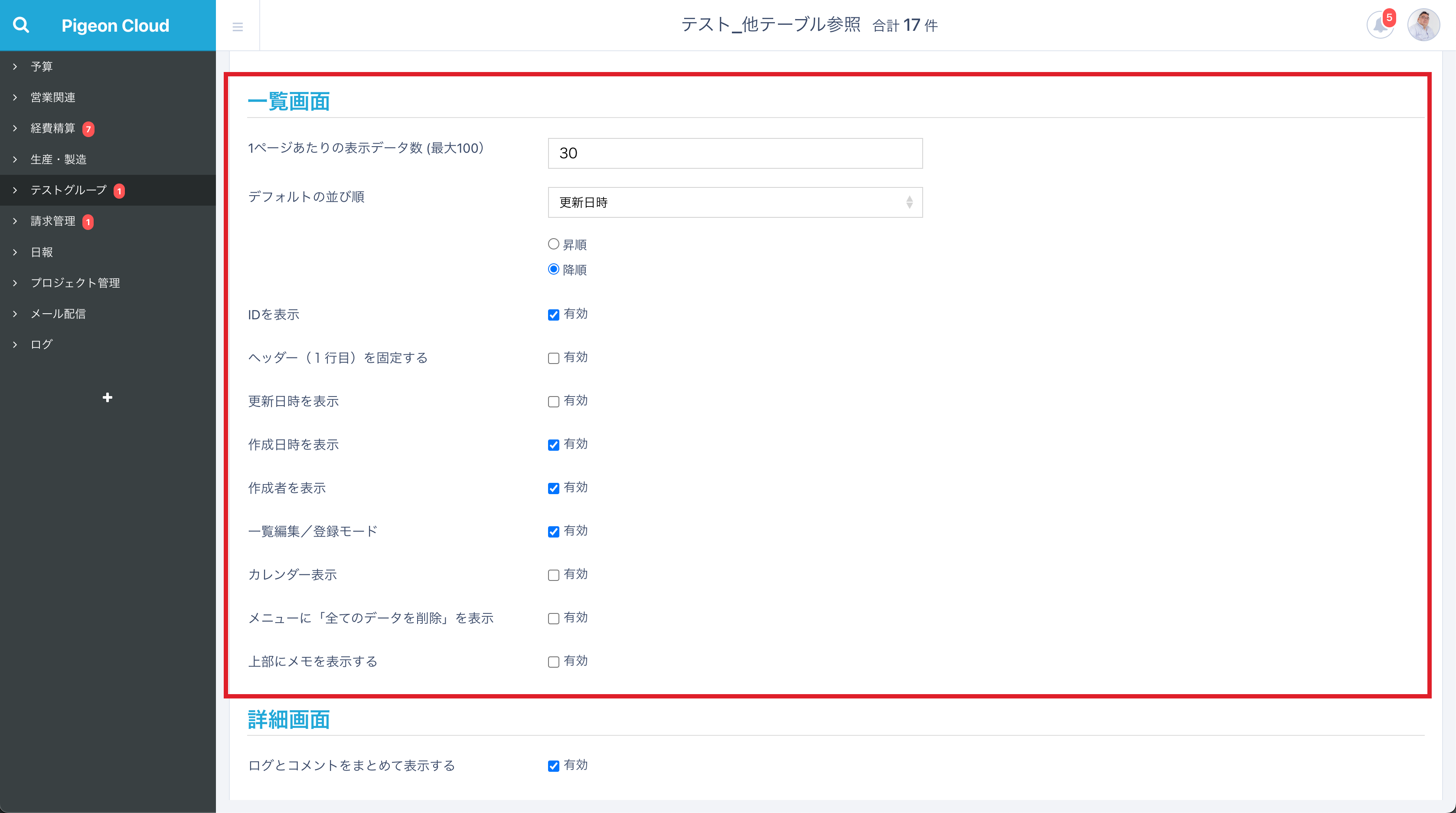Image resolution: width=1456 pixels, height=813 pixels.
Task: Enable ヘッダーを固定する checkbox
Action: tap(553, 358)
